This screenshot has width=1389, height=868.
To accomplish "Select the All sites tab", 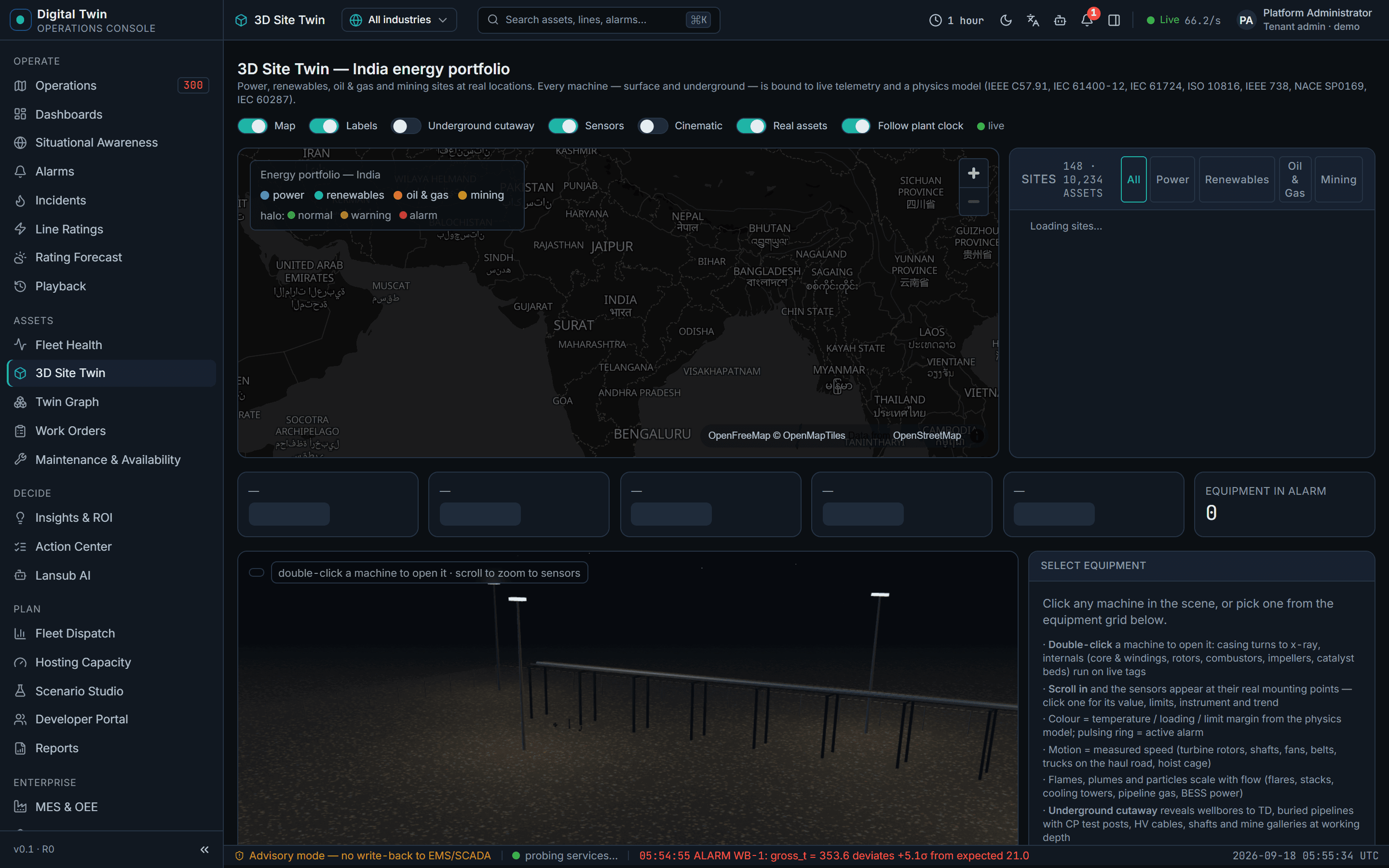I will click(1133, 179).
